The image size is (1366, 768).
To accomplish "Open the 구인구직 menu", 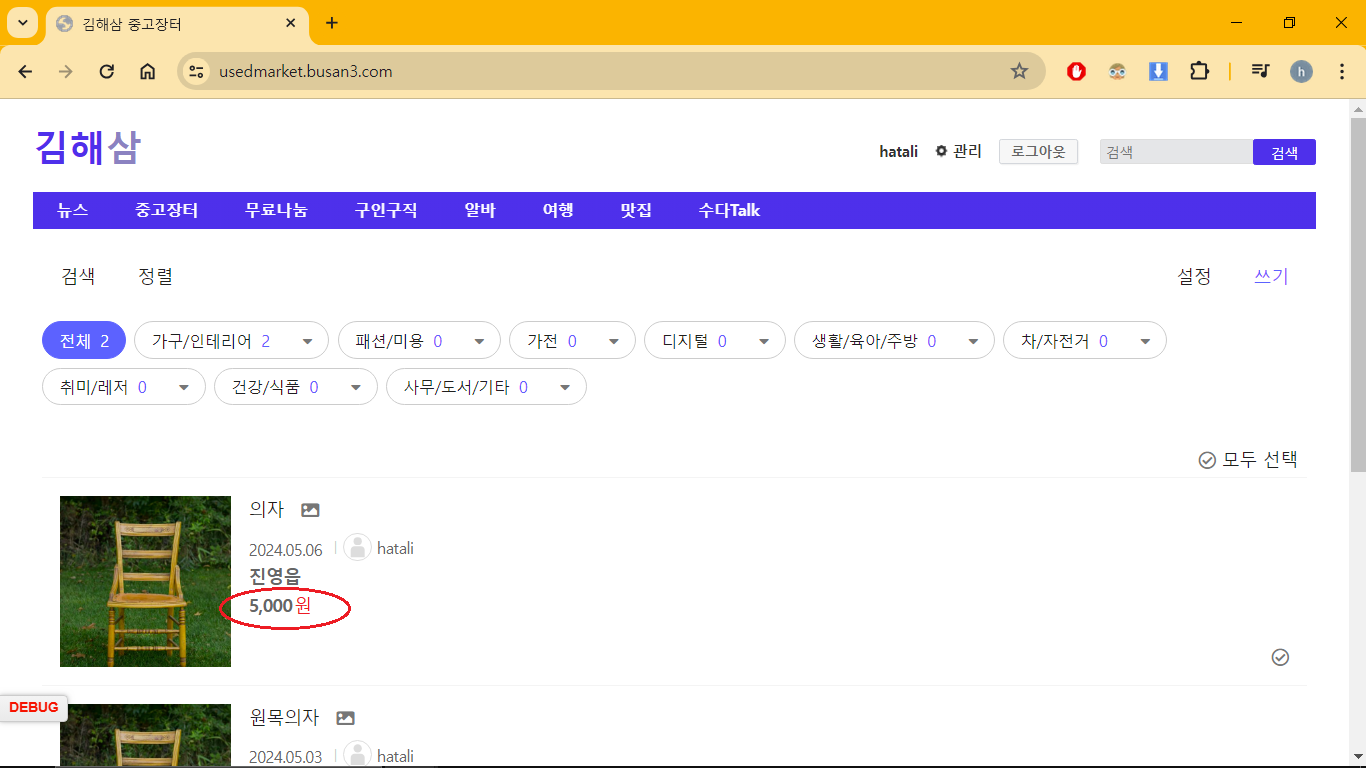I will coord(386,210).
